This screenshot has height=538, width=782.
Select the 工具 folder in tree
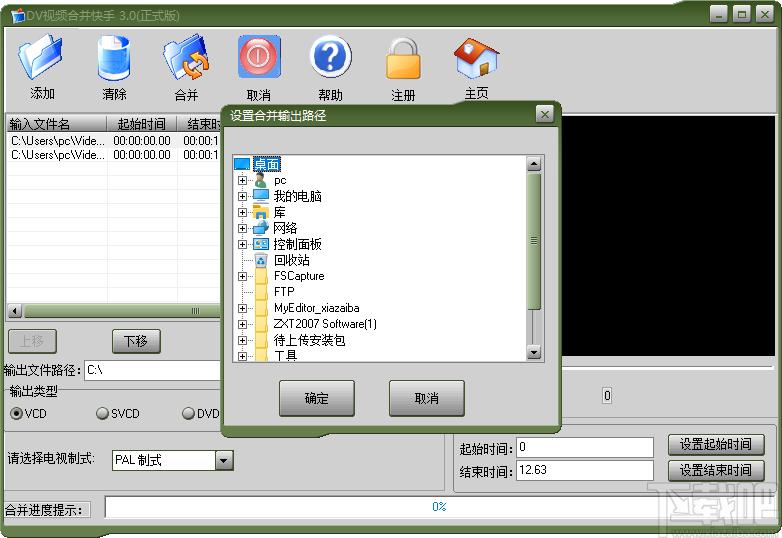click(x=285, y=356)
